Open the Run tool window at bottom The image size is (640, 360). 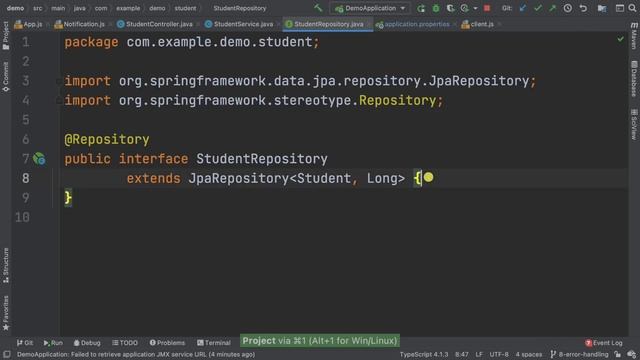(53, 343)
